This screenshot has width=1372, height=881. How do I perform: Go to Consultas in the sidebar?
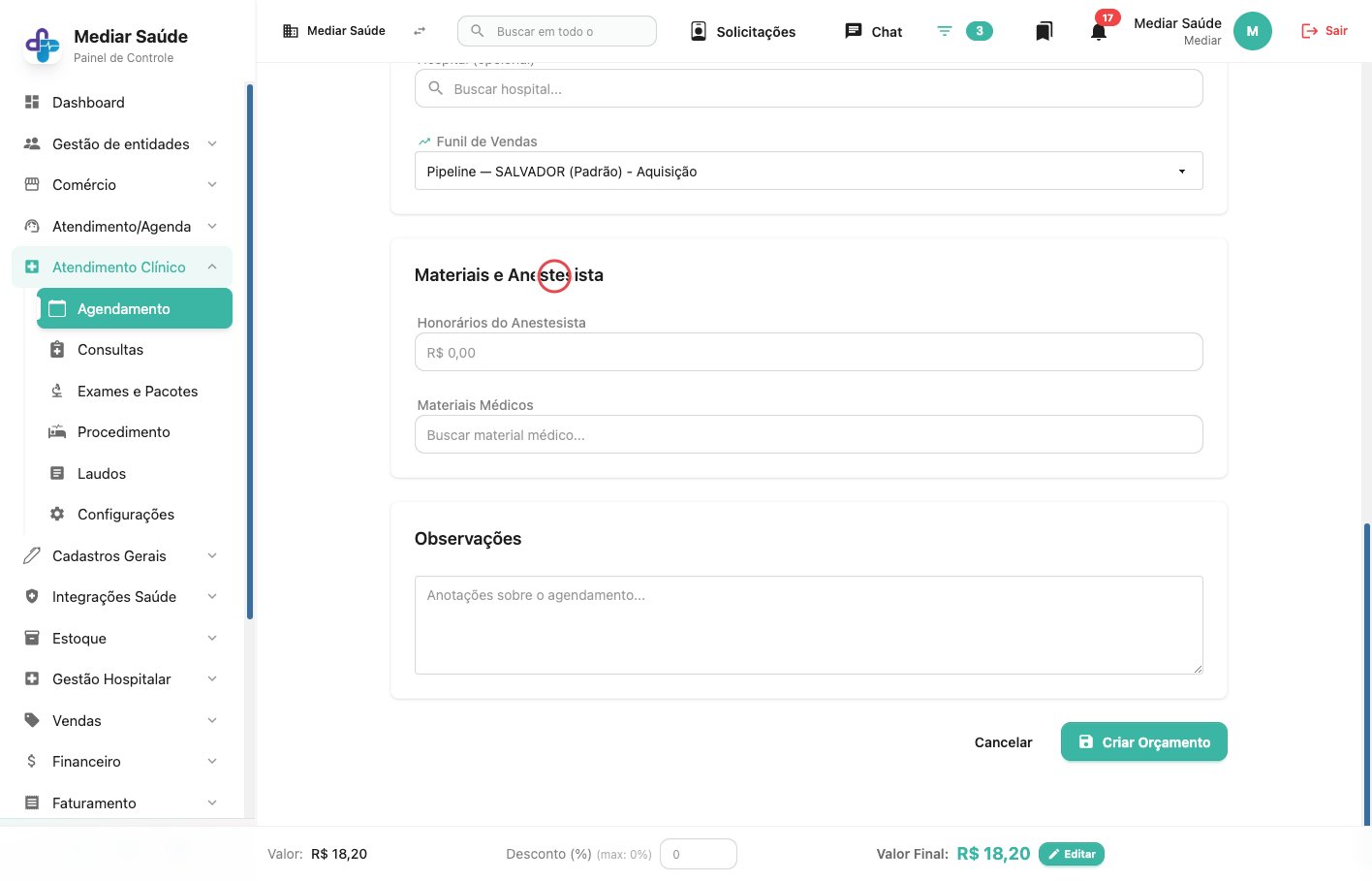click(x=110, y=350)
